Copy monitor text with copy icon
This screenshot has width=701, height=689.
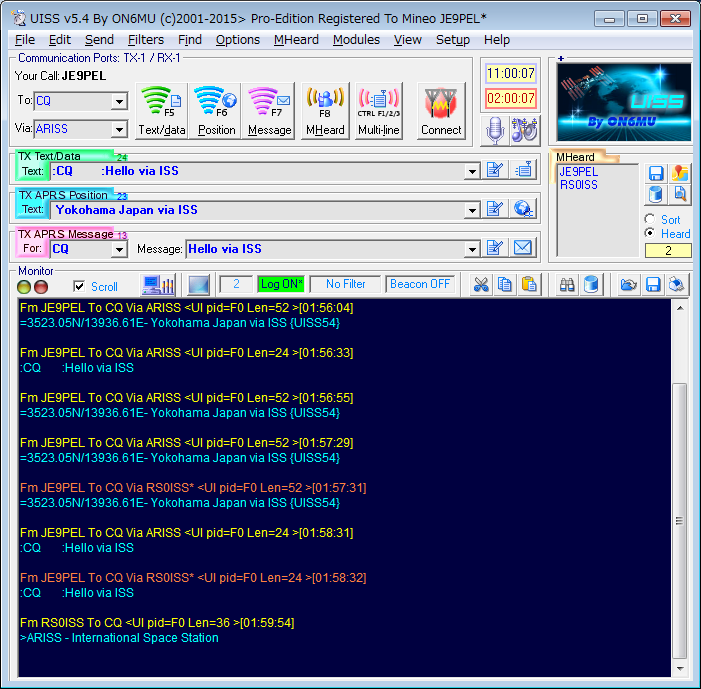(x=505, y=284)
